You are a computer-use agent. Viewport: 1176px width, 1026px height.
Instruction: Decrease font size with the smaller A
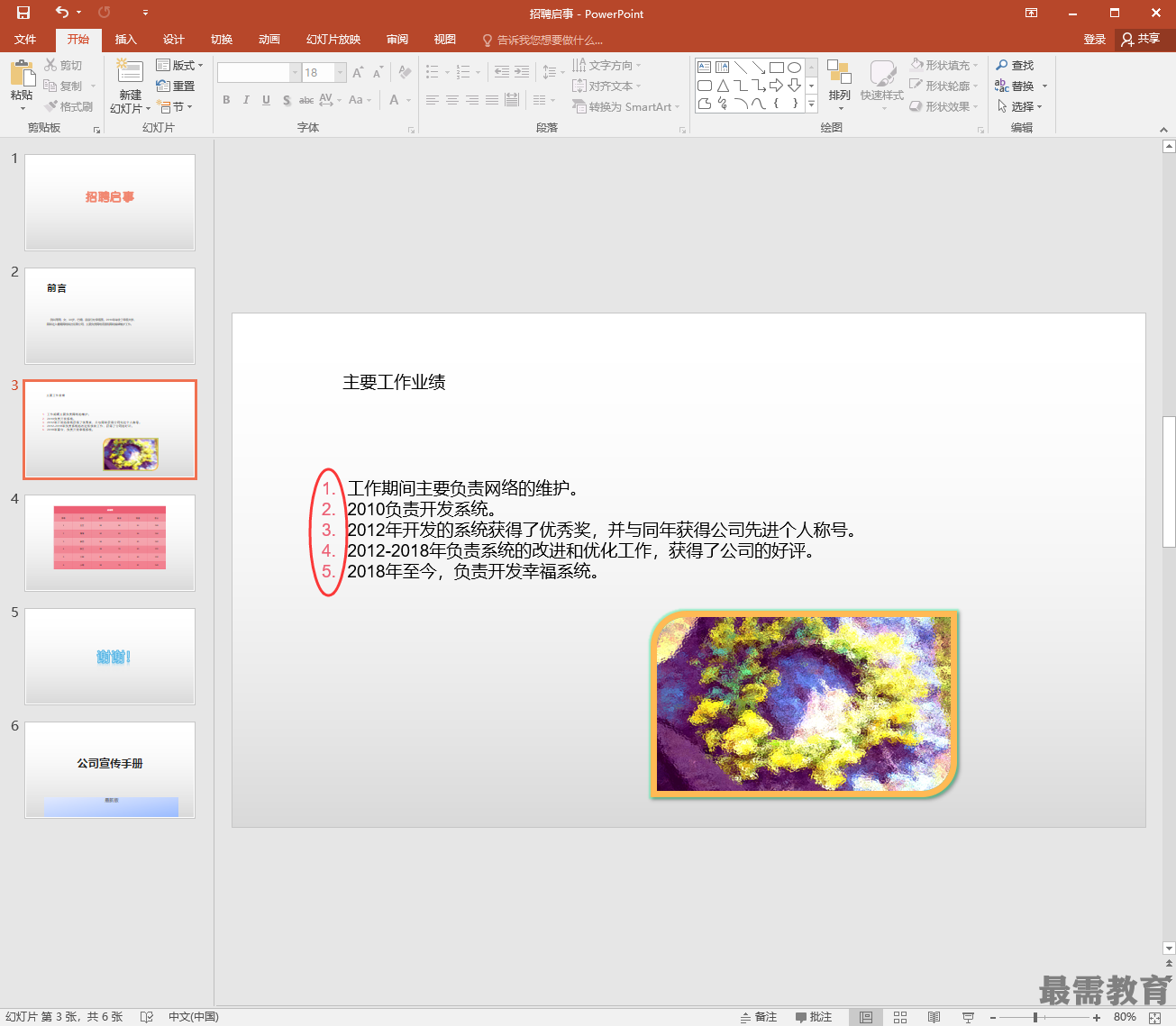[378, 72]
